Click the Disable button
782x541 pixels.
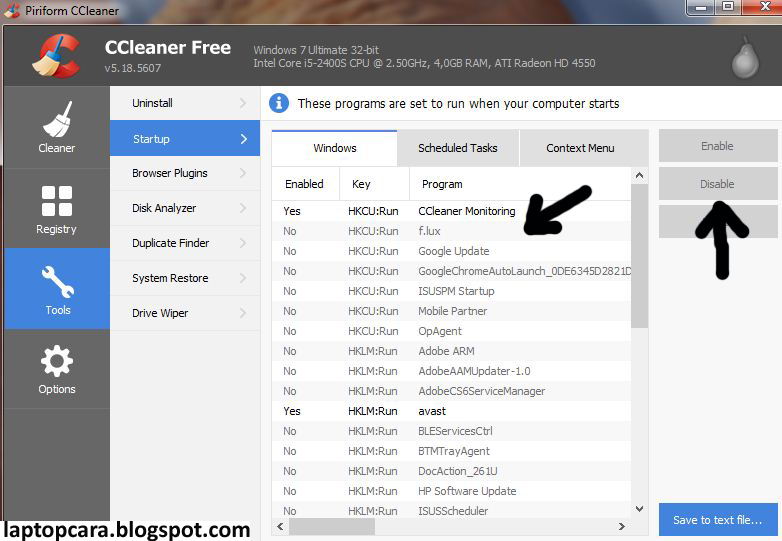tap(717, 184)
